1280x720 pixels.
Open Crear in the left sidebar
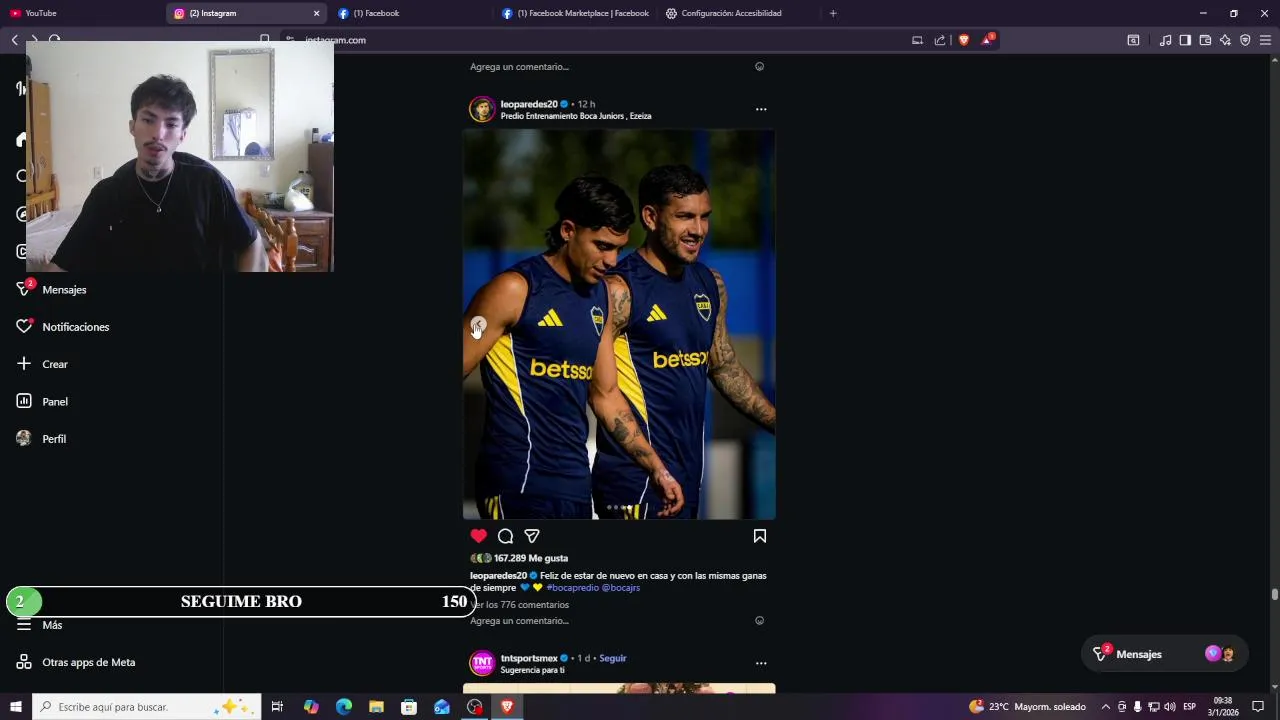tap(42, 364)
